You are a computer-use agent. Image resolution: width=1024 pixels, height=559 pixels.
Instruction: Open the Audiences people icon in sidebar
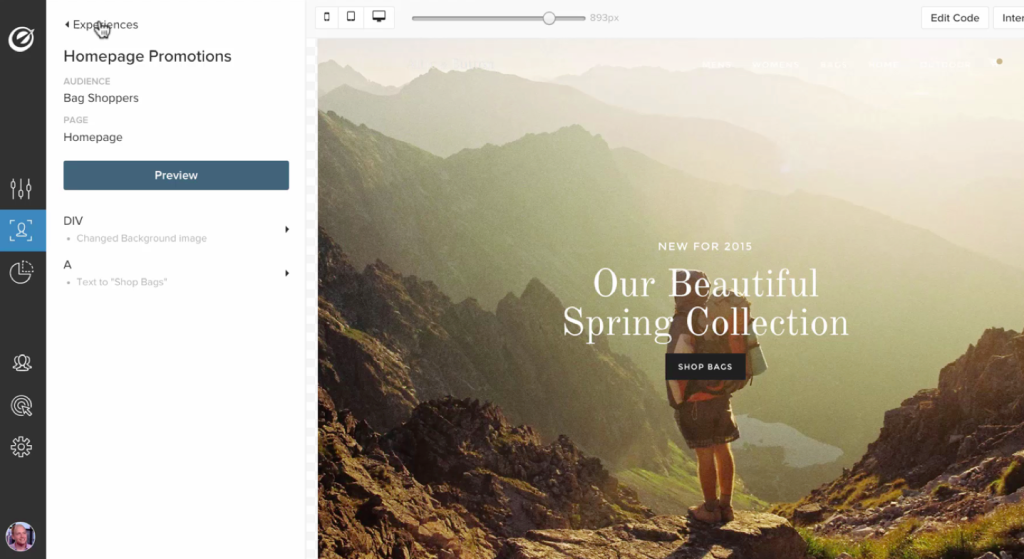(21, 363)
